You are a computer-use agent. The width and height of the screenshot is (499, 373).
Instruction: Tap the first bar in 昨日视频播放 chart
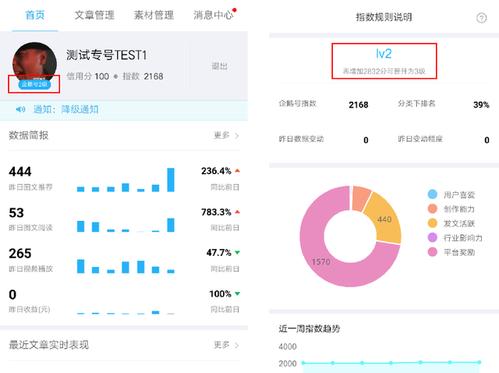point(81,266)
